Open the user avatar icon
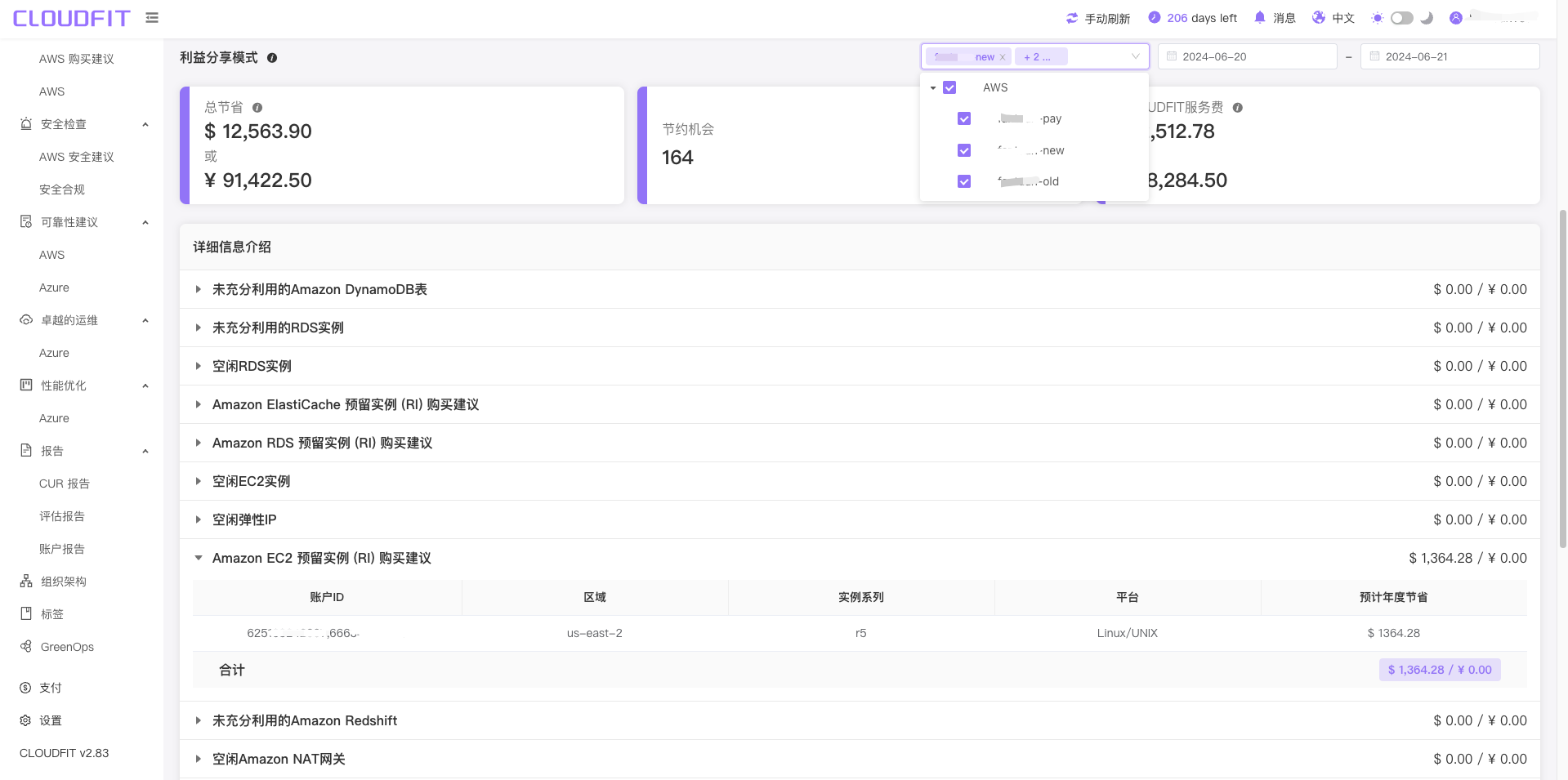This screenshot has width=1568, height=780. pyautogui.click(x=1456, y=18)
